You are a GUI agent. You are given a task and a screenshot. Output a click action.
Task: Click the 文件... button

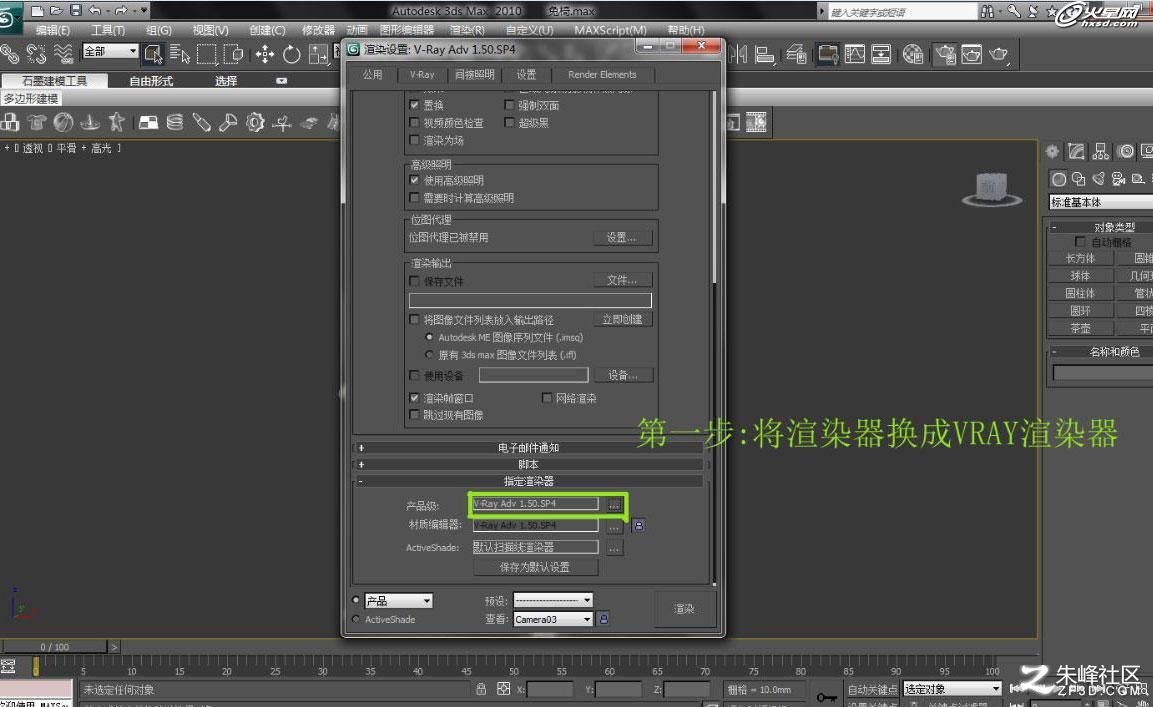pyautogui.click(x=622, y=280)
